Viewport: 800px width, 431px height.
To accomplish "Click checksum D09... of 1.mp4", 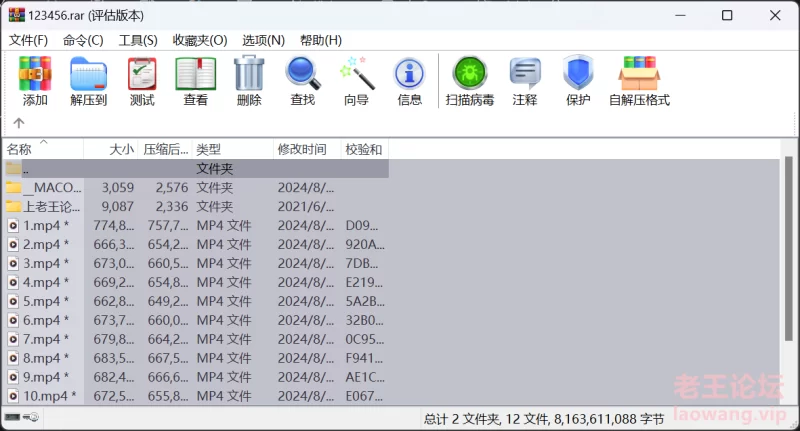I will 362,225.
